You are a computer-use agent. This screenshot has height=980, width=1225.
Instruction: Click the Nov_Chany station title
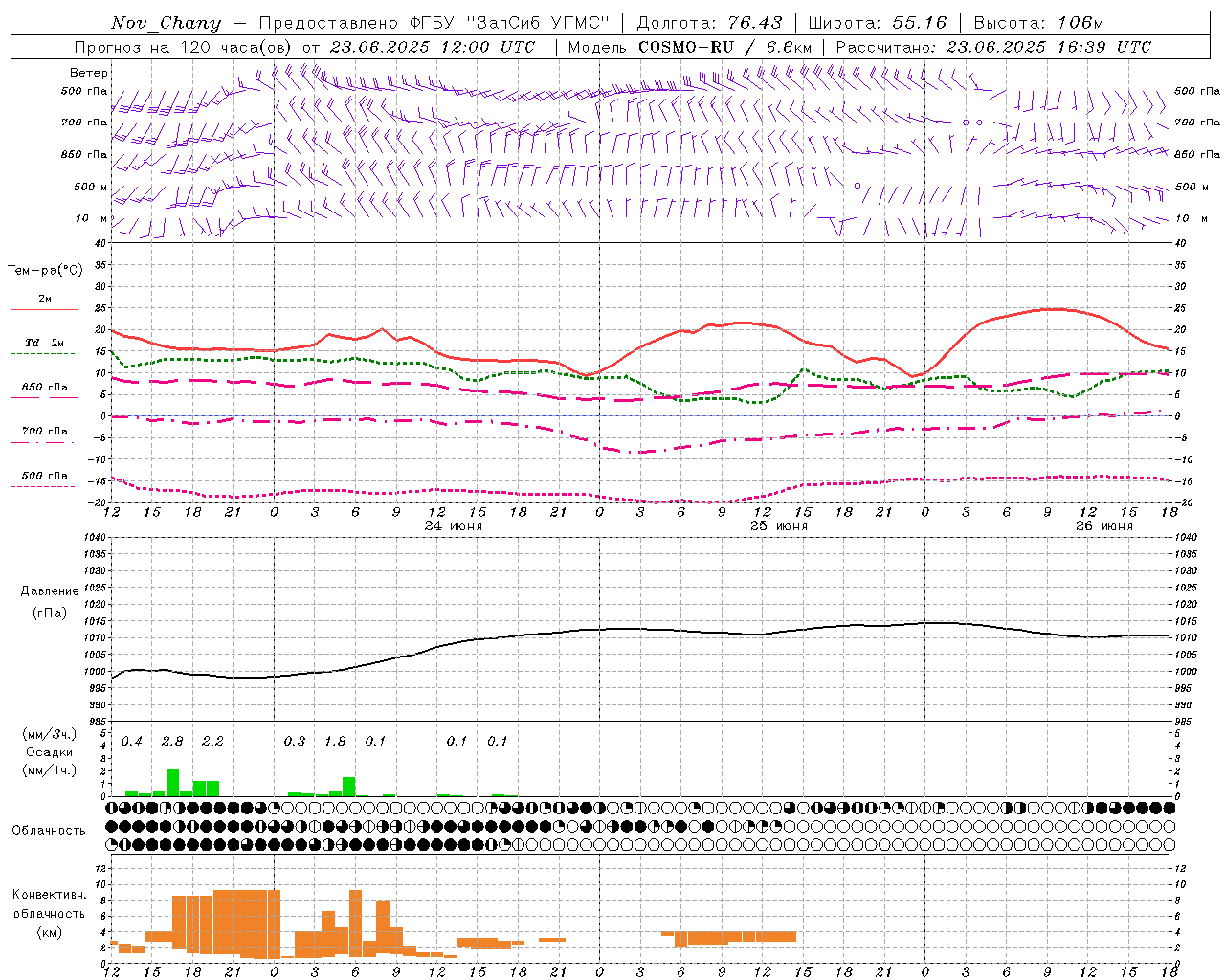pos(166,23)
